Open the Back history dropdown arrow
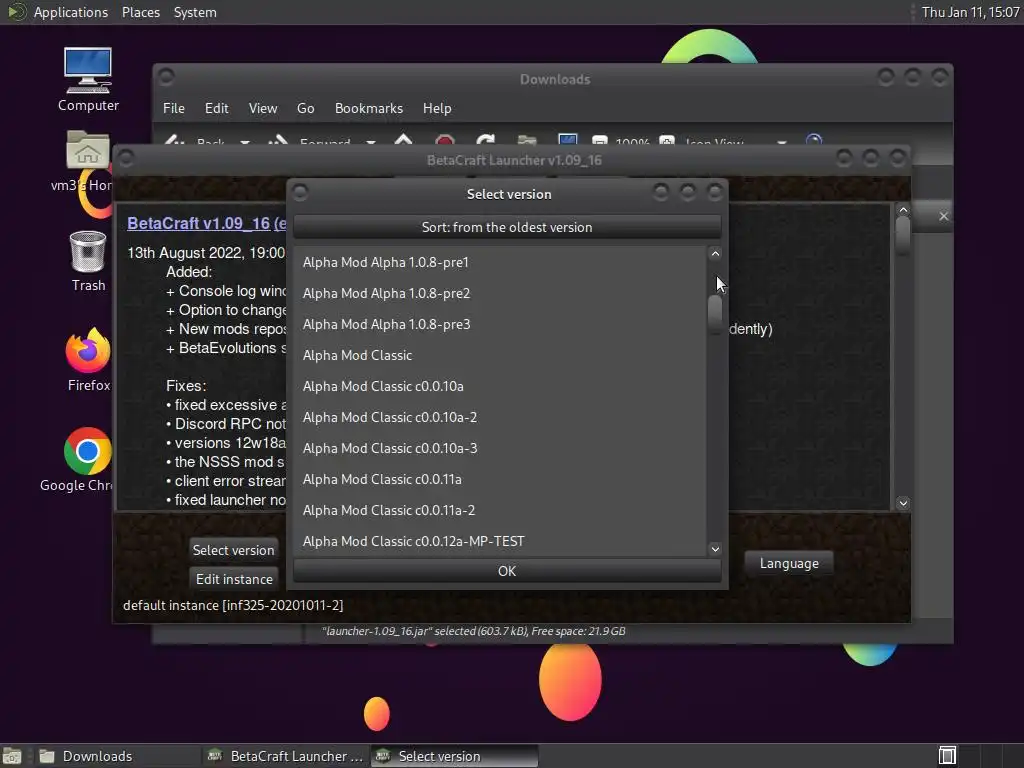 click(245, 142)
